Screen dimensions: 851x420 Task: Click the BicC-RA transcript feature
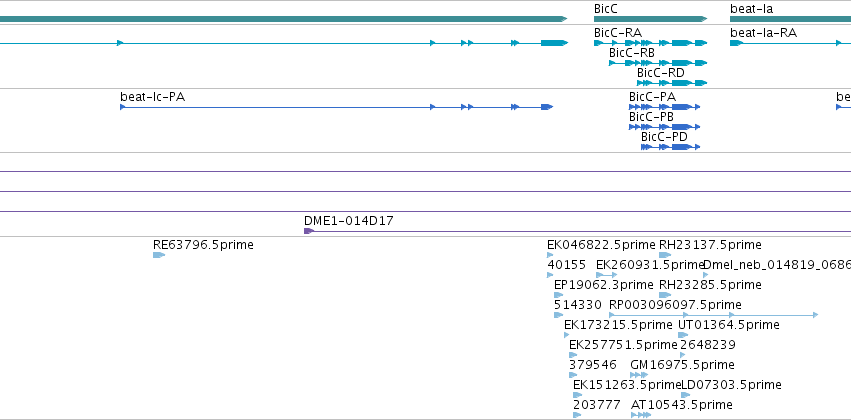651,43
